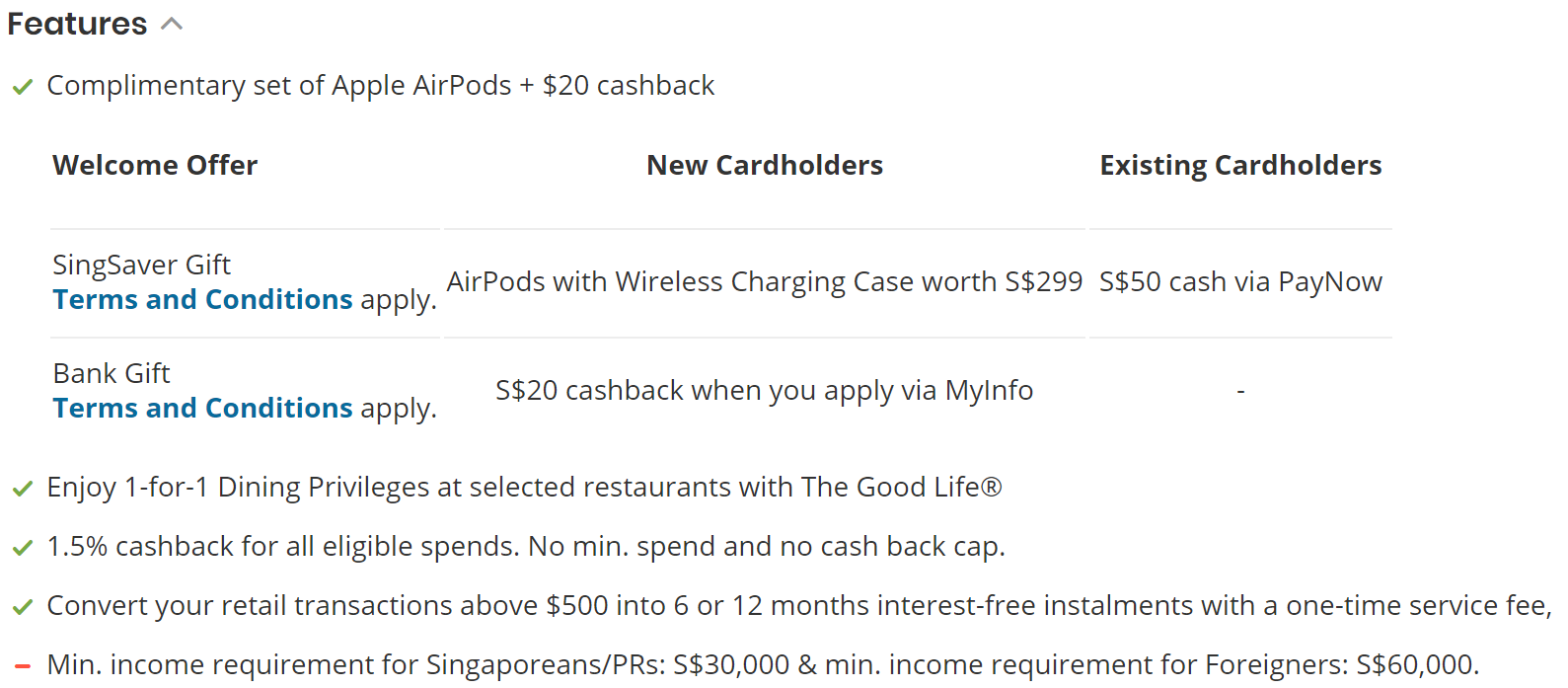Select the Existing Cardholders column header

click(1240, 165)
